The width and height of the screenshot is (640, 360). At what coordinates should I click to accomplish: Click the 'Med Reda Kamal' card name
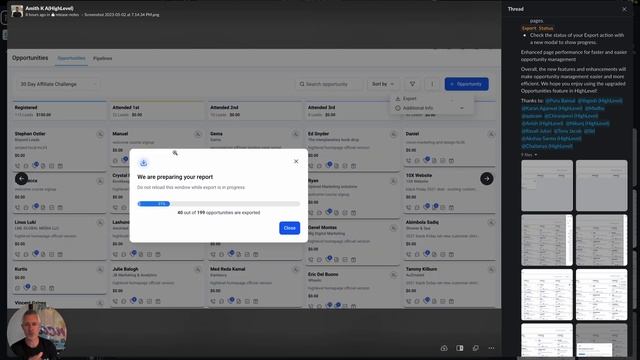pos(227,269)
